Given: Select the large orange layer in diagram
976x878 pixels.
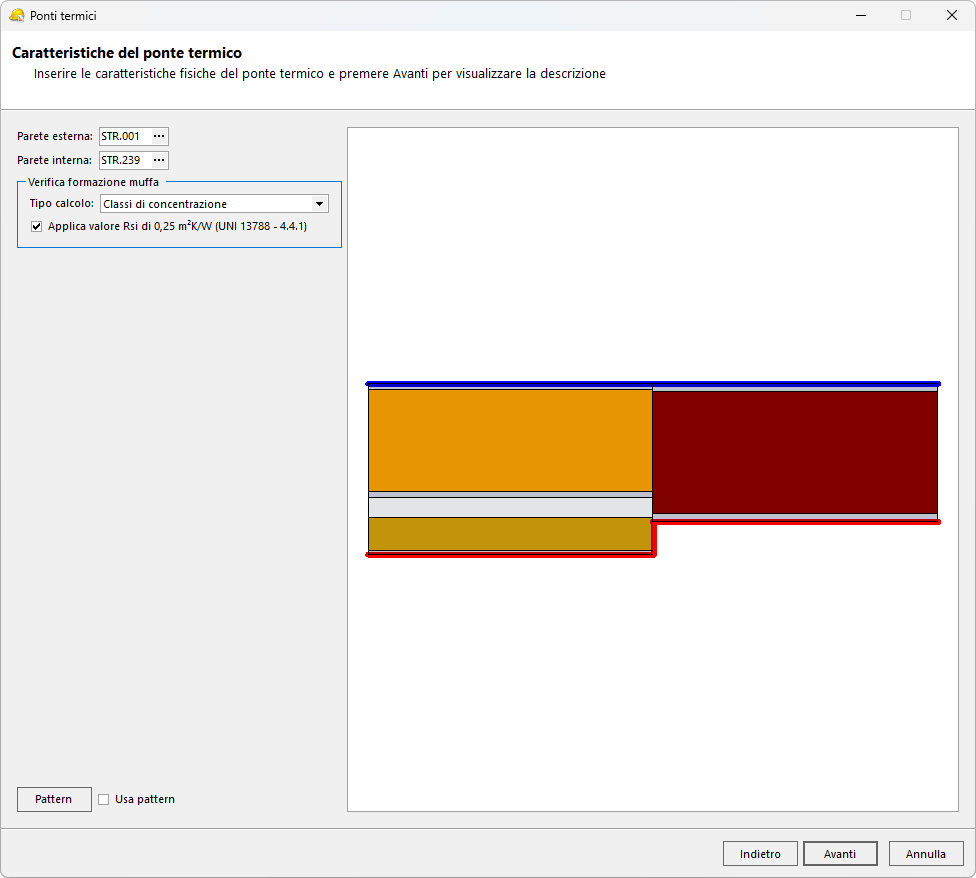Looking at the screenshot, I should click(x=510, y=440).
